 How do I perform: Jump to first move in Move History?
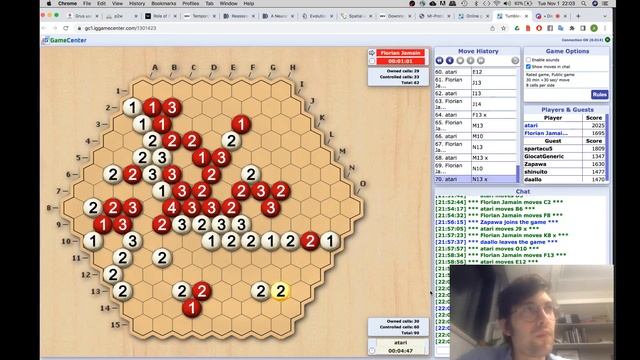pos(439,60)
